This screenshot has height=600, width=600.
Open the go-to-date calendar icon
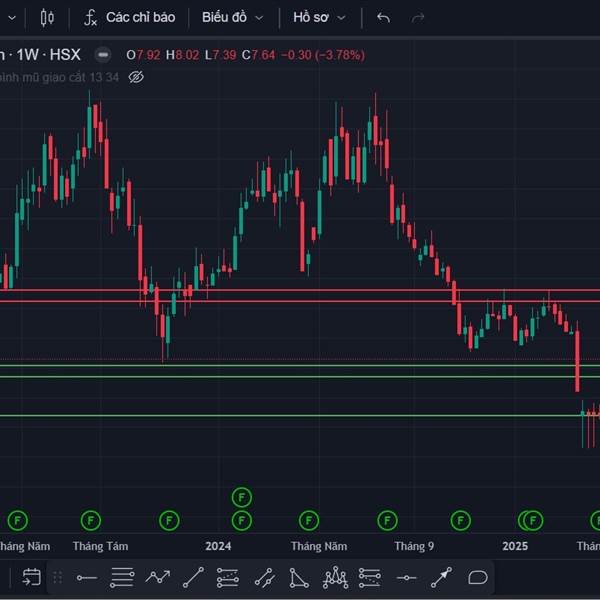pyautogui.click(x=31, y=577)
